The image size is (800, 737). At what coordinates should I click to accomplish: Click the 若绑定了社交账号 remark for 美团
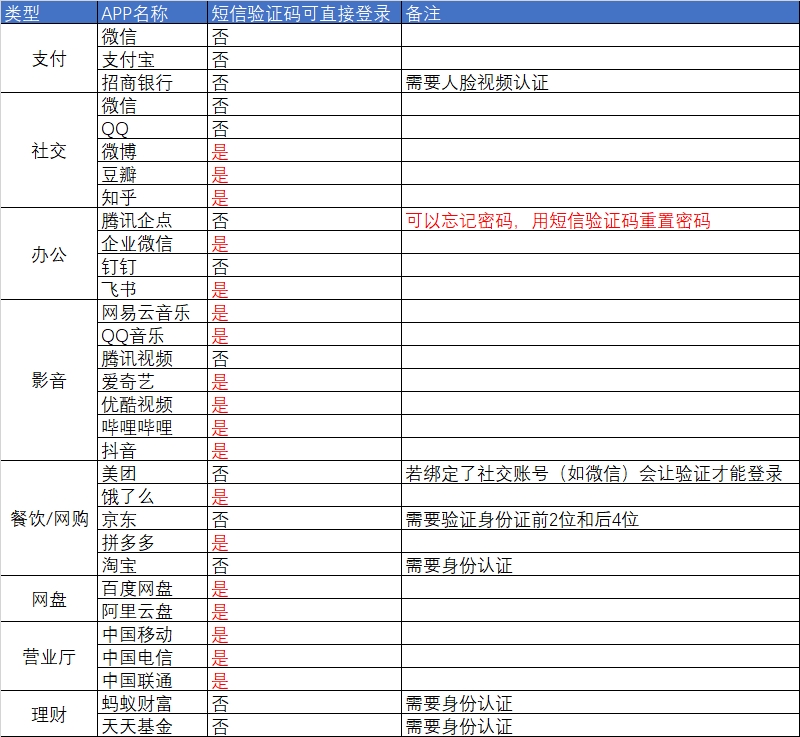pos(601,472)
